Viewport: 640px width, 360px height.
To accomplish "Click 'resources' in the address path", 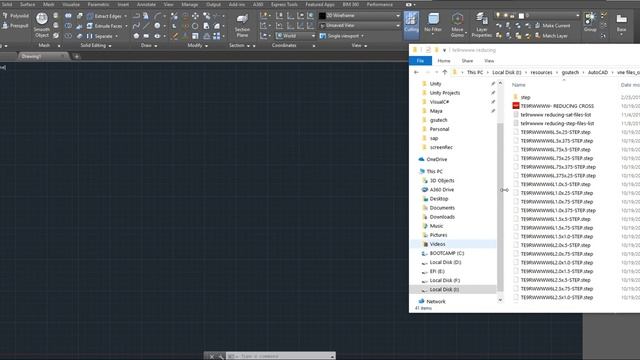I will point(541,72).
